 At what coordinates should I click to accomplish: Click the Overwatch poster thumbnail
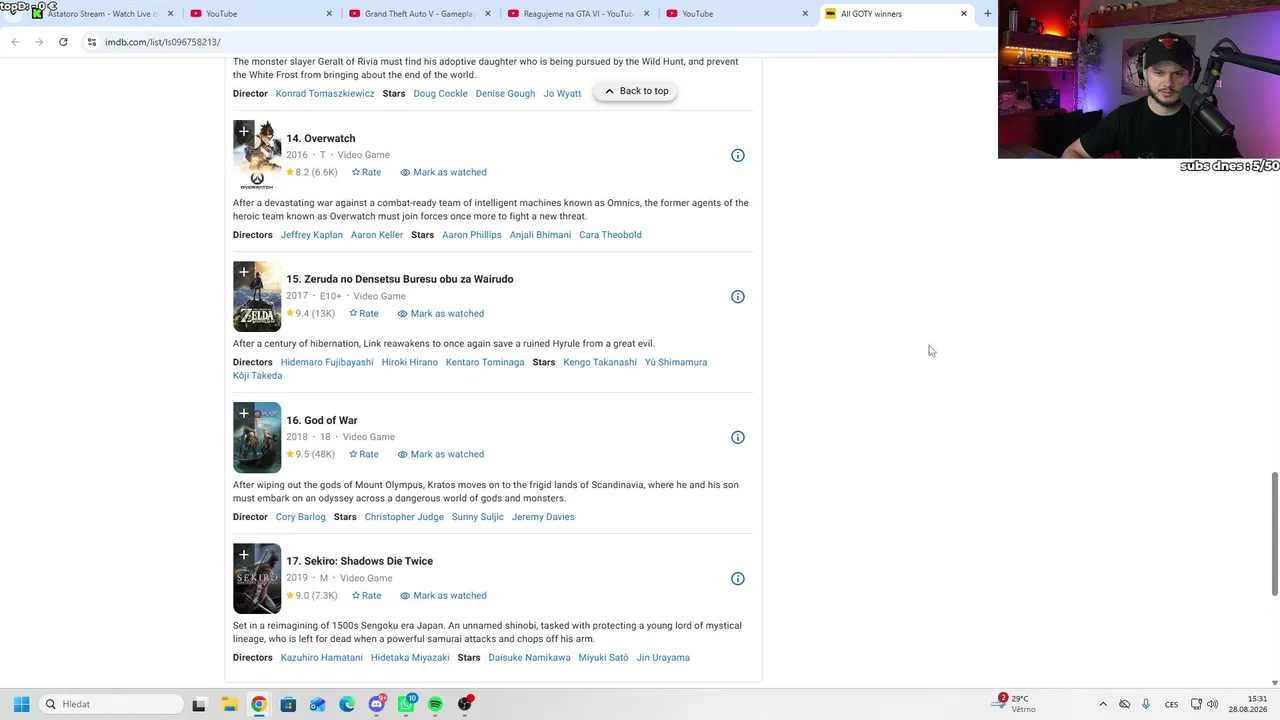(257, 156)
